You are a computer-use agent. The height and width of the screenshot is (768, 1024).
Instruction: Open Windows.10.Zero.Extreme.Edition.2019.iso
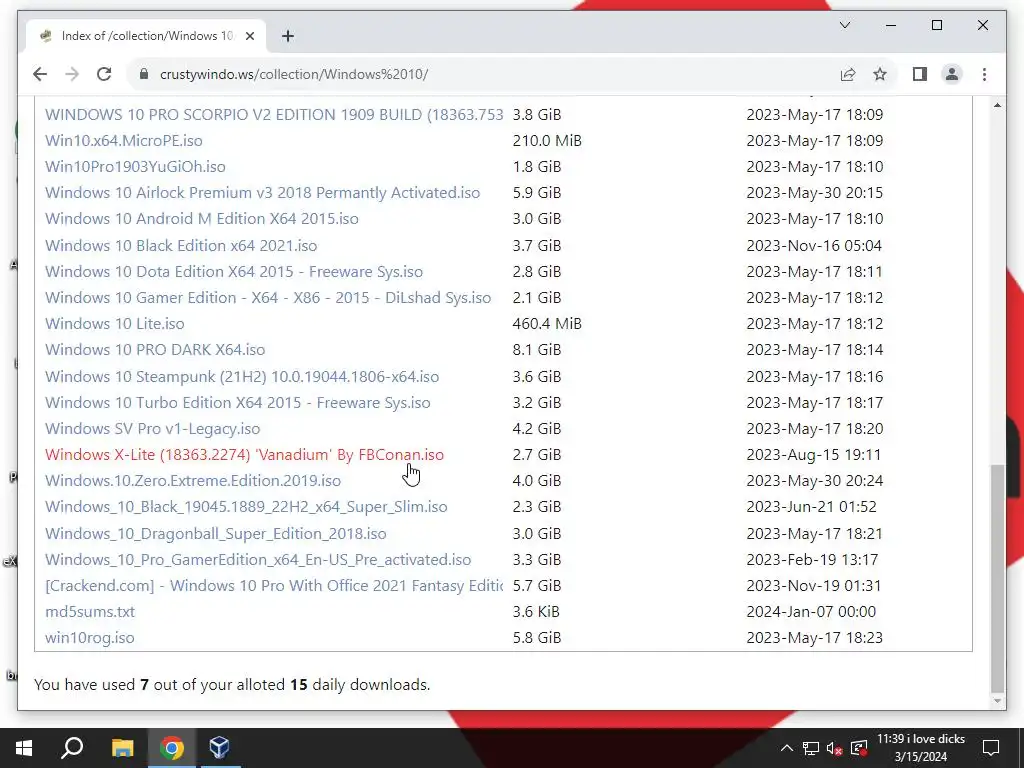click(x=193, y=481)
